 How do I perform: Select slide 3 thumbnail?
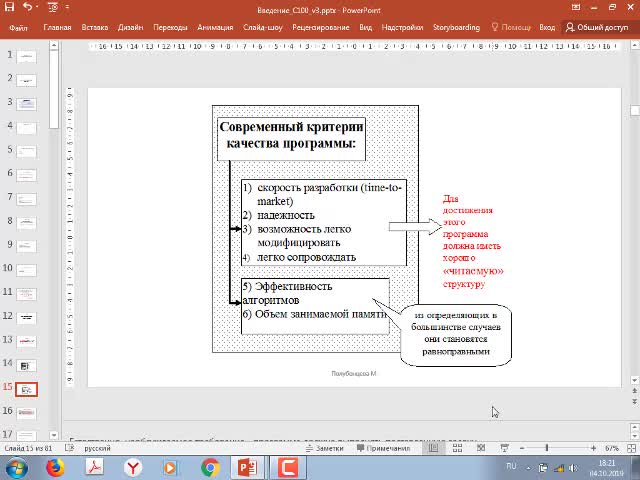[27, 104]
